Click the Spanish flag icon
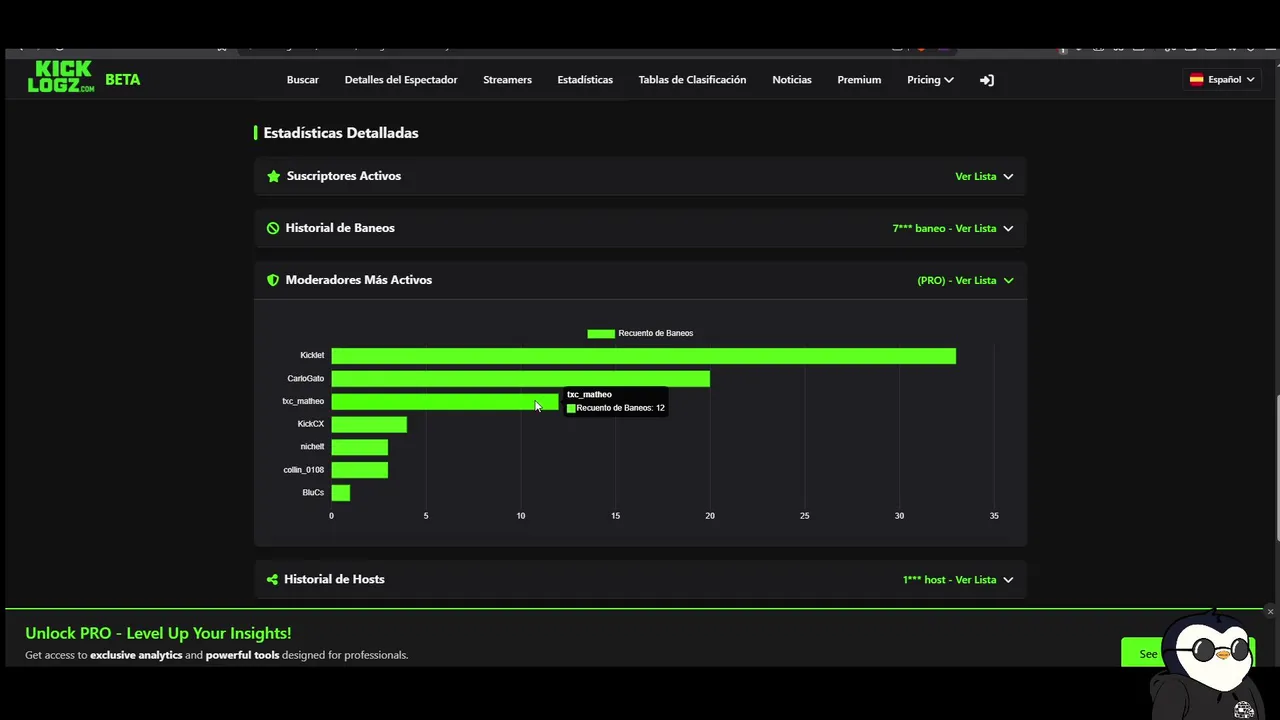Image resolution: width=1280 pixels, height=720 pixels. click(1196, 80)
